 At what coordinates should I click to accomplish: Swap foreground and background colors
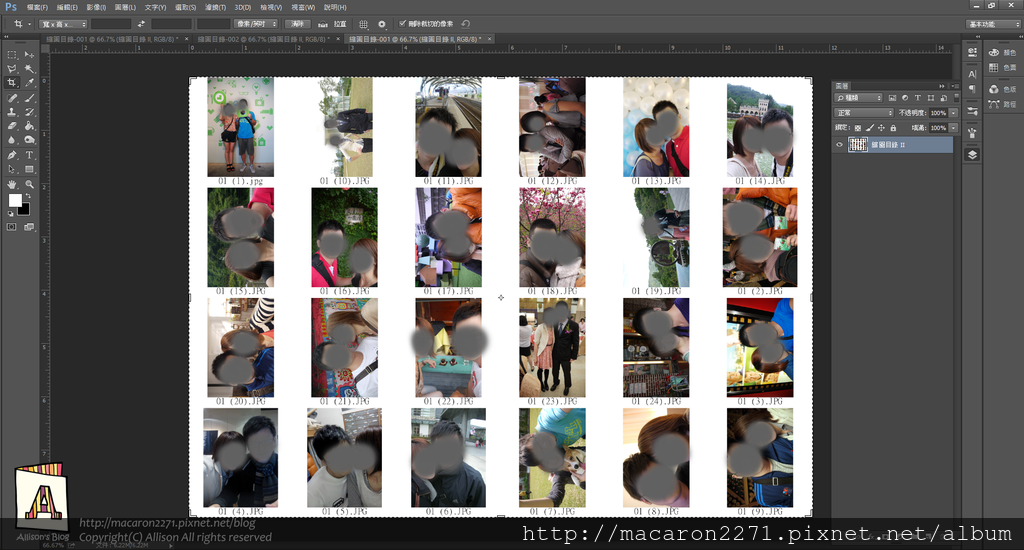pyautogui.click(x=28, y=196)
